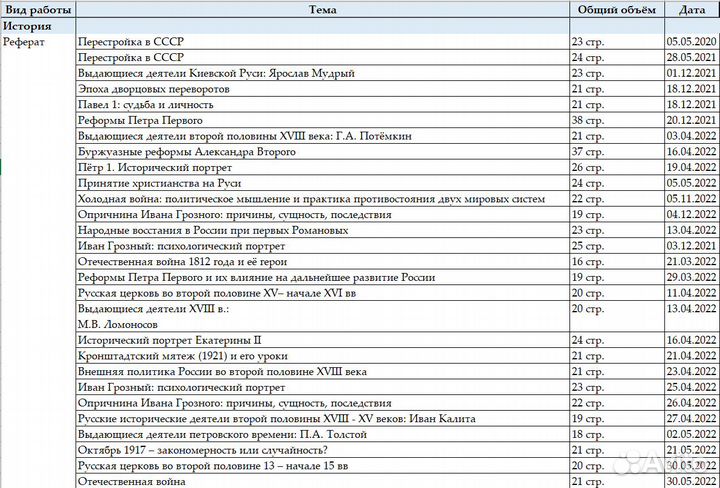Select 'Перестройка в СССР' dated 05.05.2020
Viewport: 720px width, 488px height.
(322, 42)
